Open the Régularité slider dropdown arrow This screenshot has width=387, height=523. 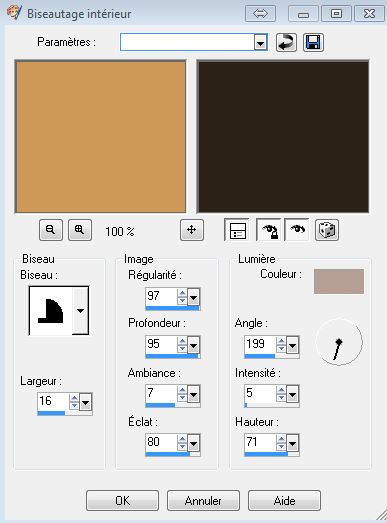coord(194,297)
